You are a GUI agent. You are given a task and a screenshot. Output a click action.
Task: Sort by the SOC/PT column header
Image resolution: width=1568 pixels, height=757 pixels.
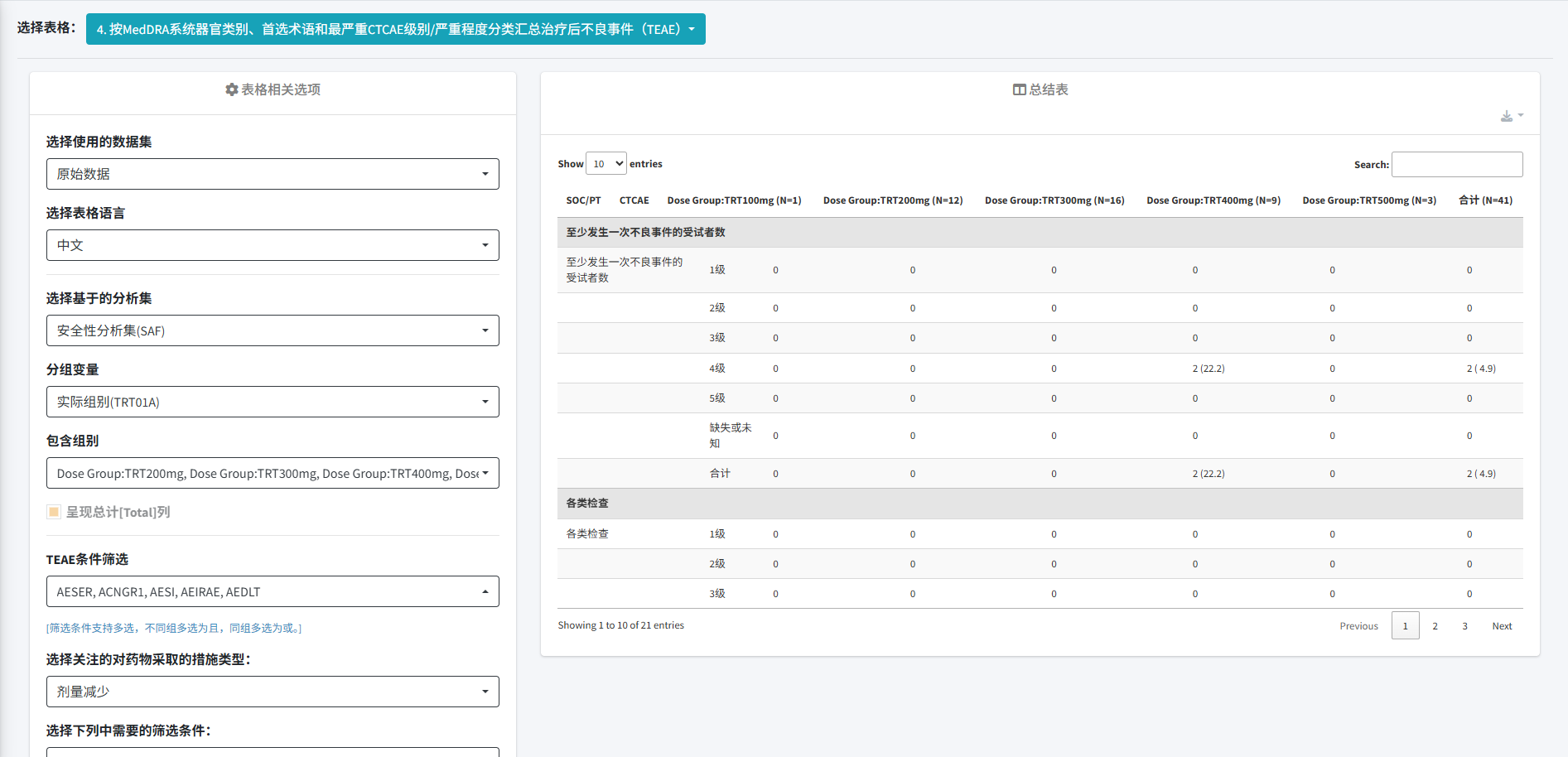[x=583, y=200]
